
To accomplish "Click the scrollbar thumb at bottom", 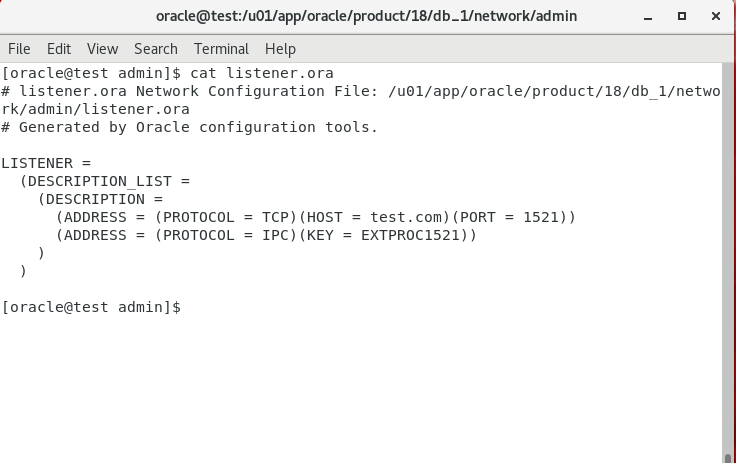I will tap(728, 458).
